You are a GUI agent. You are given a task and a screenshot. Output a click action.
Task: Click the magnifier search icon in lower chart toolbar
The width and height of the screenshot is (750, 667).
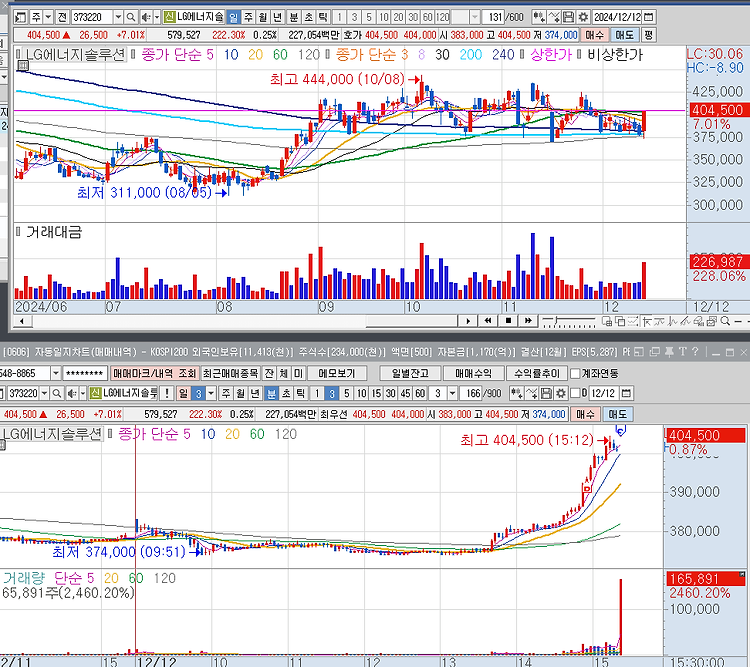[56, 393]
